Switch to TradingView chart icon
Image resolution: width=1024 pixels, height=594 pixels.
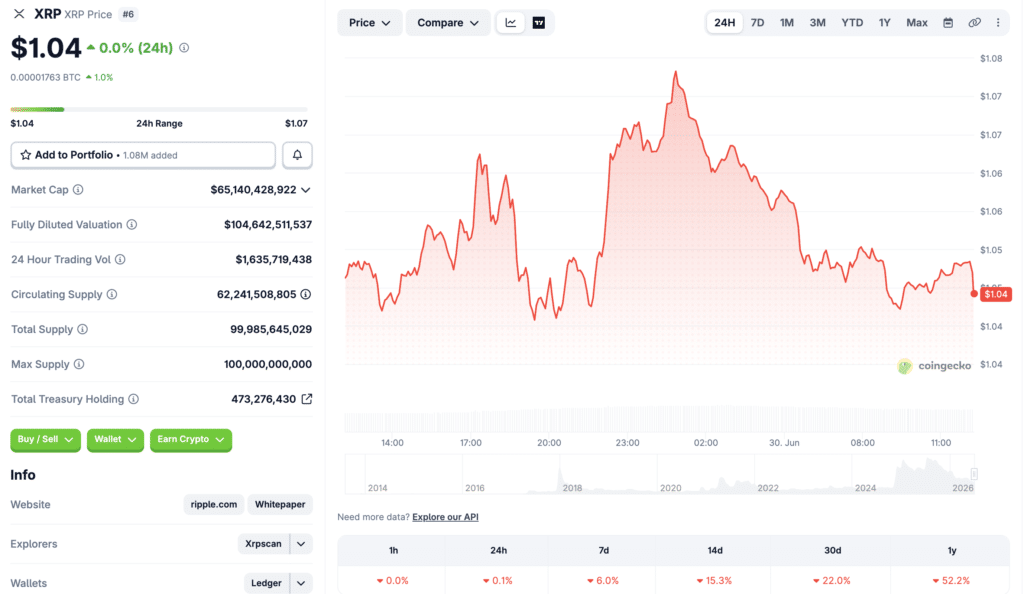click(x=539, y=23)
